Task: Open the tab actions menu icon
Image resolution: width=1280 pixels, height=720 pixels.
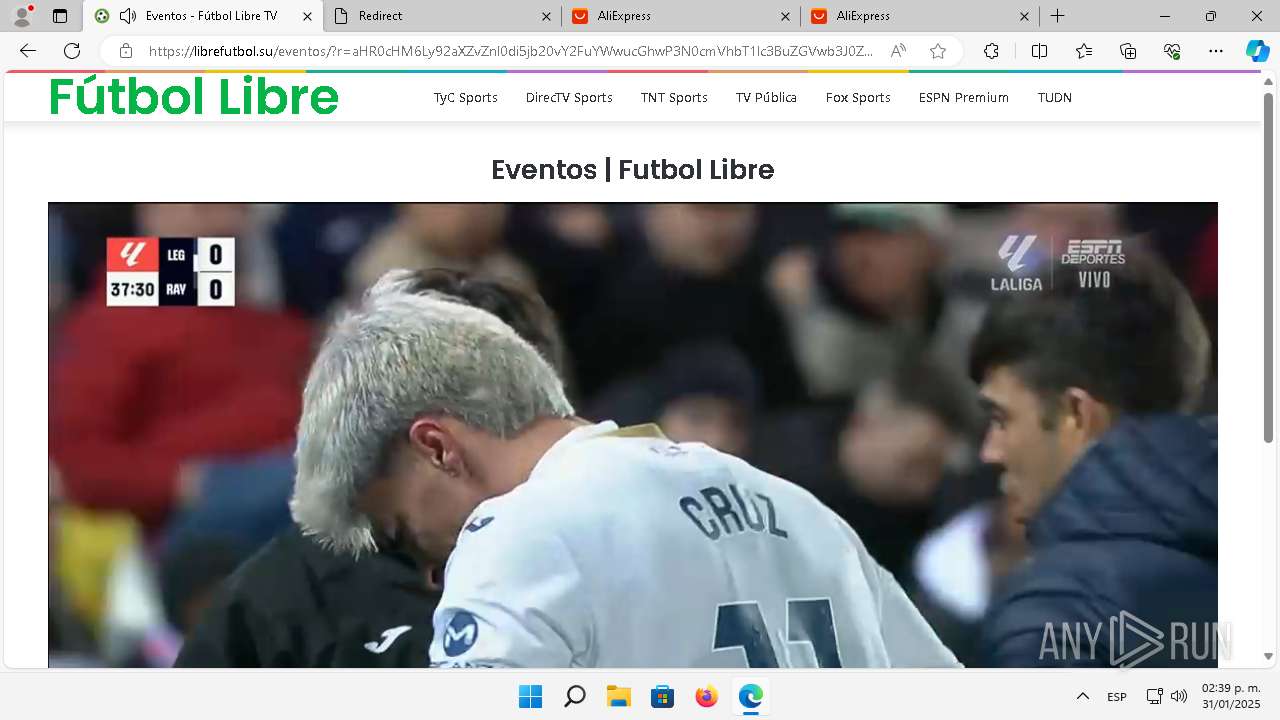Action: tap(60, 16)
